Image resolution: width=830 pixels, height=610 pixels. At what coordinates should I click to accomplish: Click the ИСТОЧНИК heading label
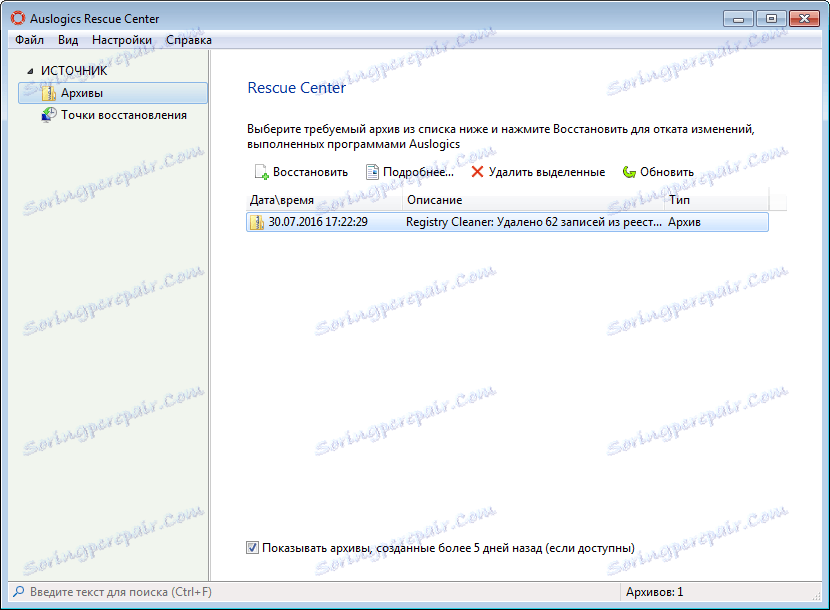click(74, 71)
